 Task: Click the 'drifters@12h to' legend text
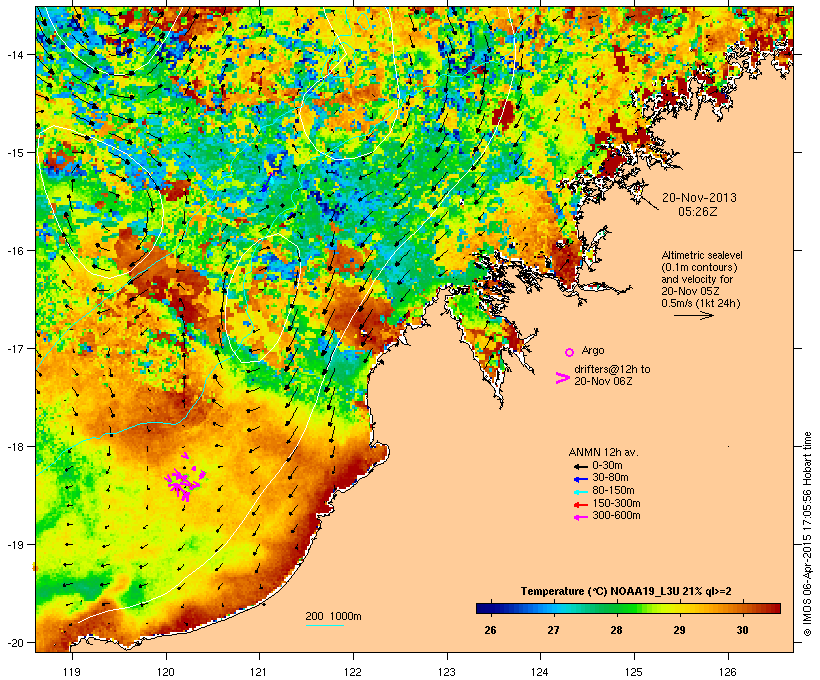(612, 369)
